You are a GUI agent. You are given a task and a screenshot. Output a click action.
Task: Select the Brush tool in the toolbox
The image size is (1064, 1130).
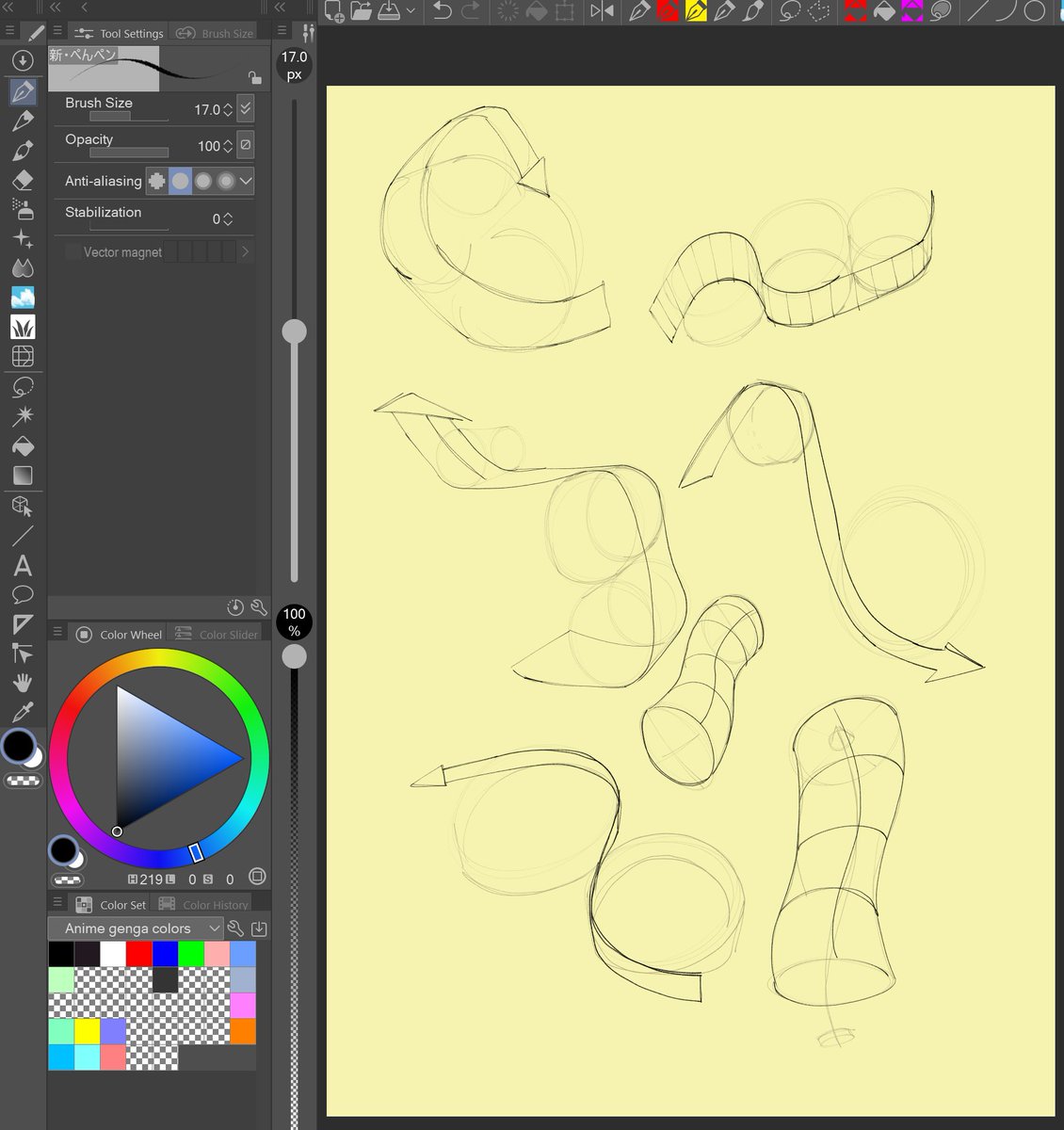[x=23, y=151]
